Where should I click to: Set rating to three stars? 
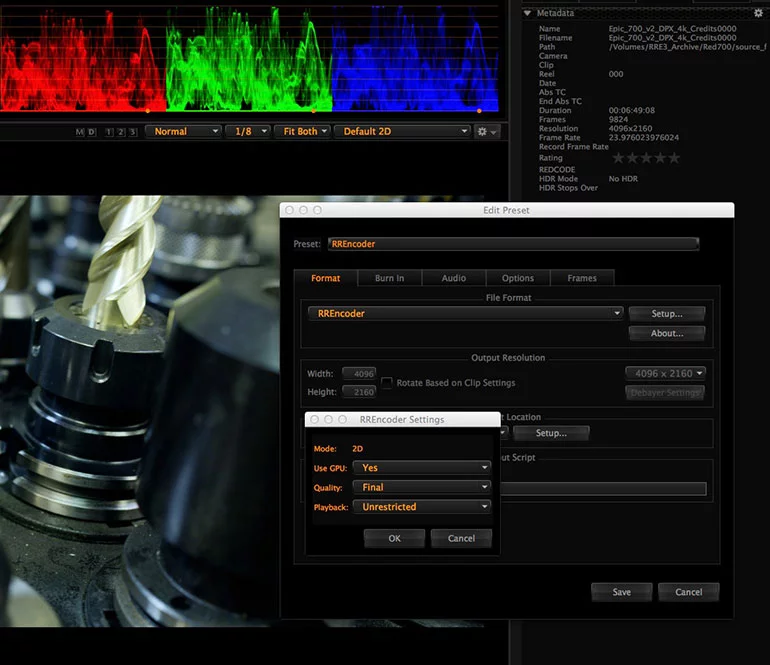[x=647, y=158]
